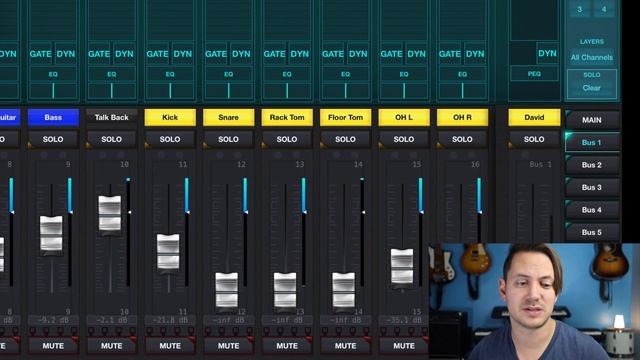The image size is (640, 360).
Task: Mute the OH L channel
Action: [404, 346]
